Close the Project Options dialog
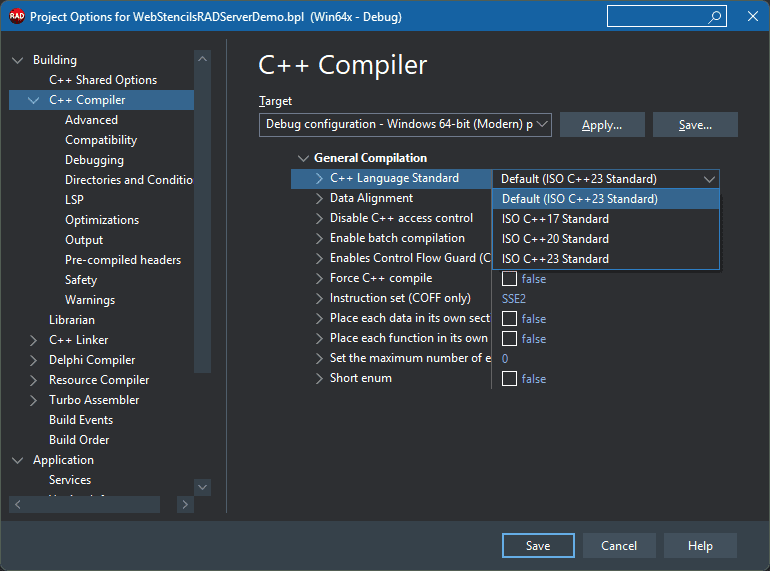This screenshot has height=571, width=770. 753,16
